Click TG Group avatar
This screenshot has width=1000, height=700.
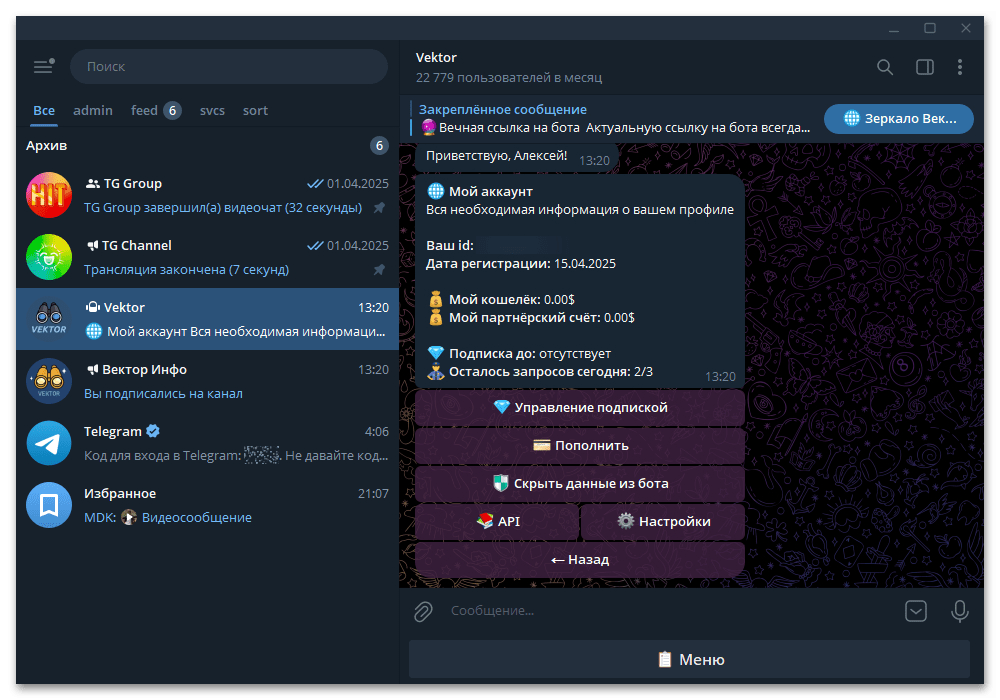tap(49, 195)
